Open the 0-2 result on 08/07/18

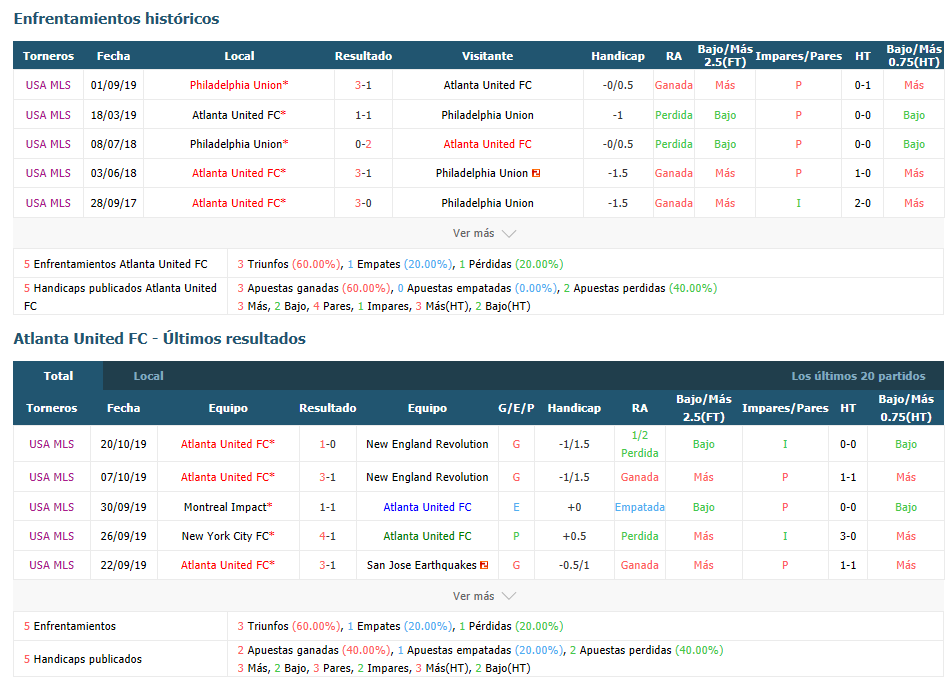tap(363, 144)
